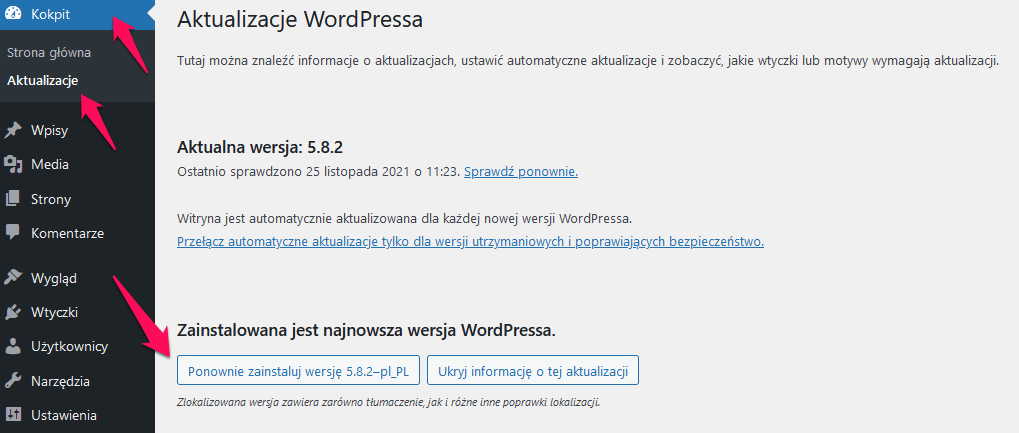Click Zainstalowana jest najnowsza wersja WordPressa heading
Image resolution: width=1019 pixels, height=433 pixels.
coord(367,330)
